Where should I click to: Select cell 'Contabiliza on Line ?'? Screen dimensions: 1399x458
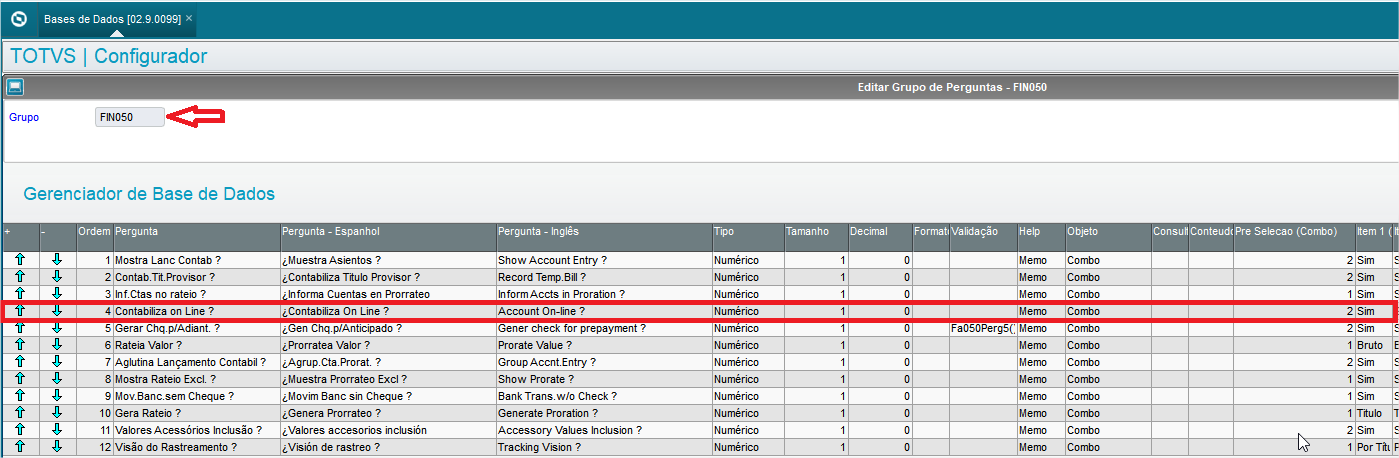pyautogui.click(x=197, y=311)
